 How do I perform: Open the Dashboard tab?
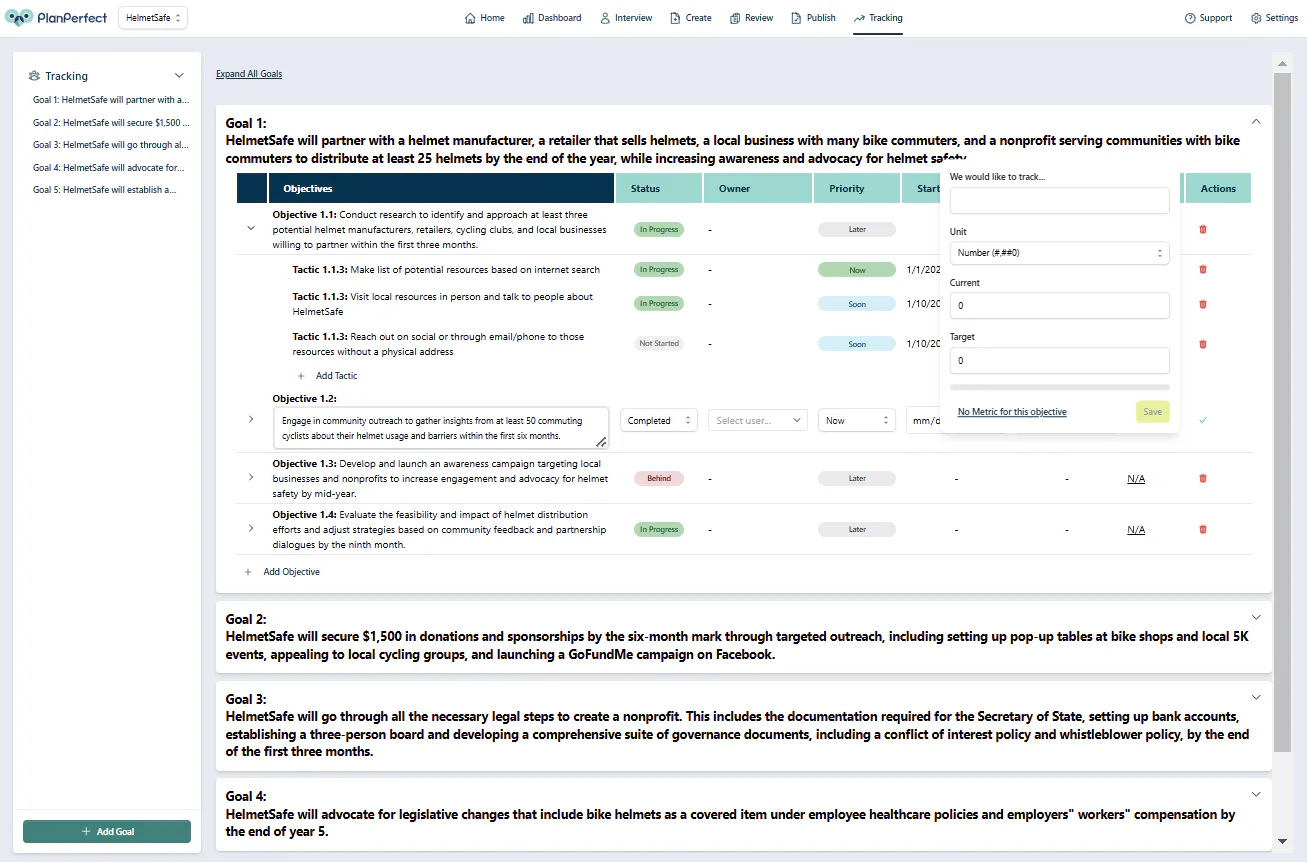[x=552, y=18]
